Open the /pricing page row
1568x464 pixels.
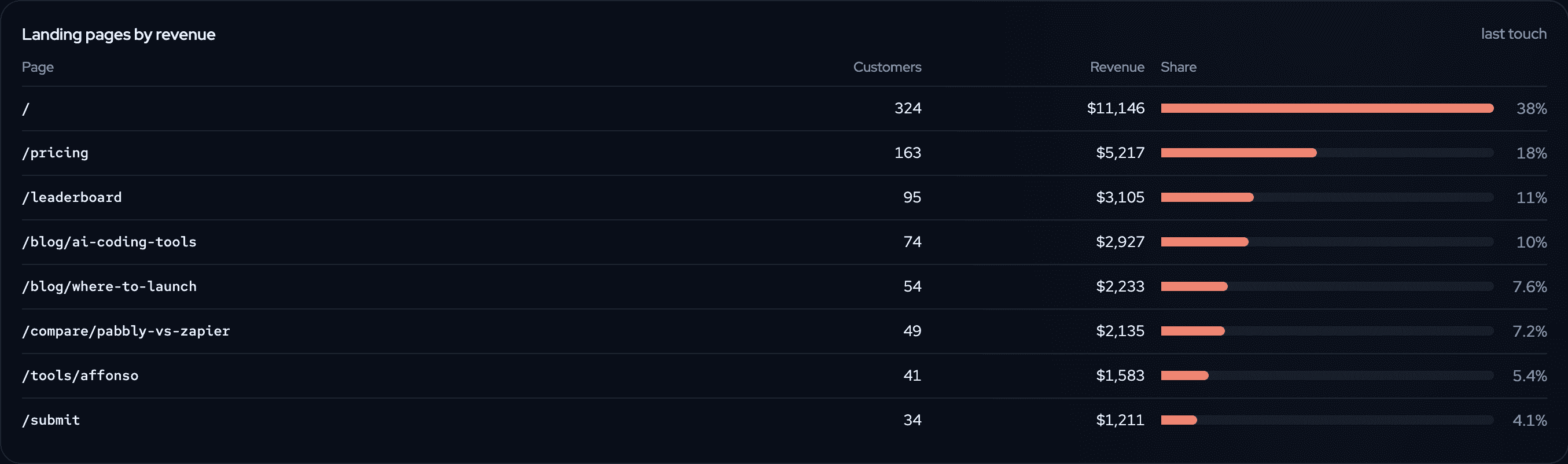[x=784, y=153]
